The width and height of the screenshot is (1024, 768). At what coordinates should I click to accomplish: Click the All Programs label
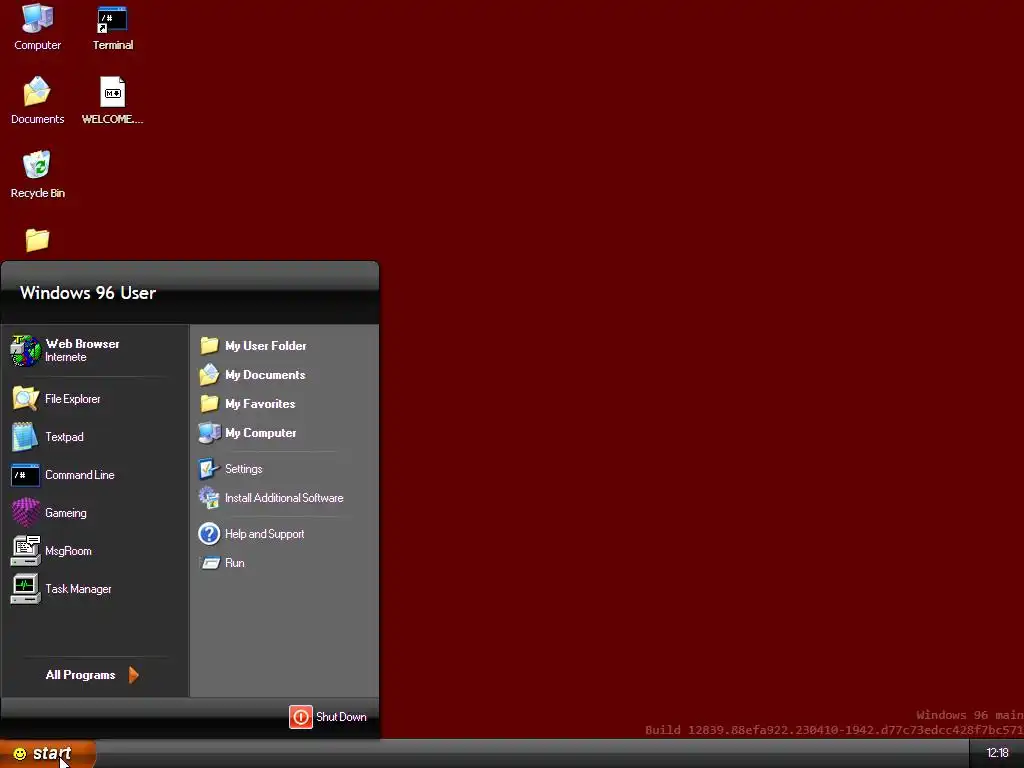pos(80,675)
